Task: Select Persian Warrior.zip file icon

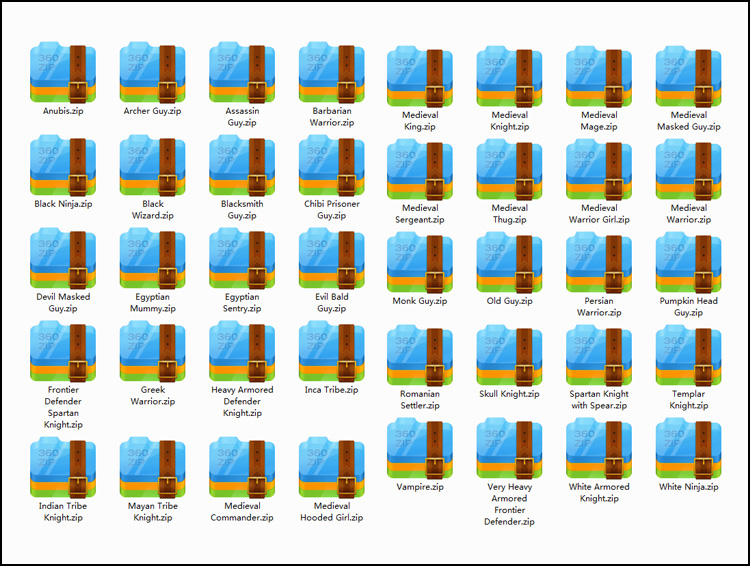Action: (599, 263)
